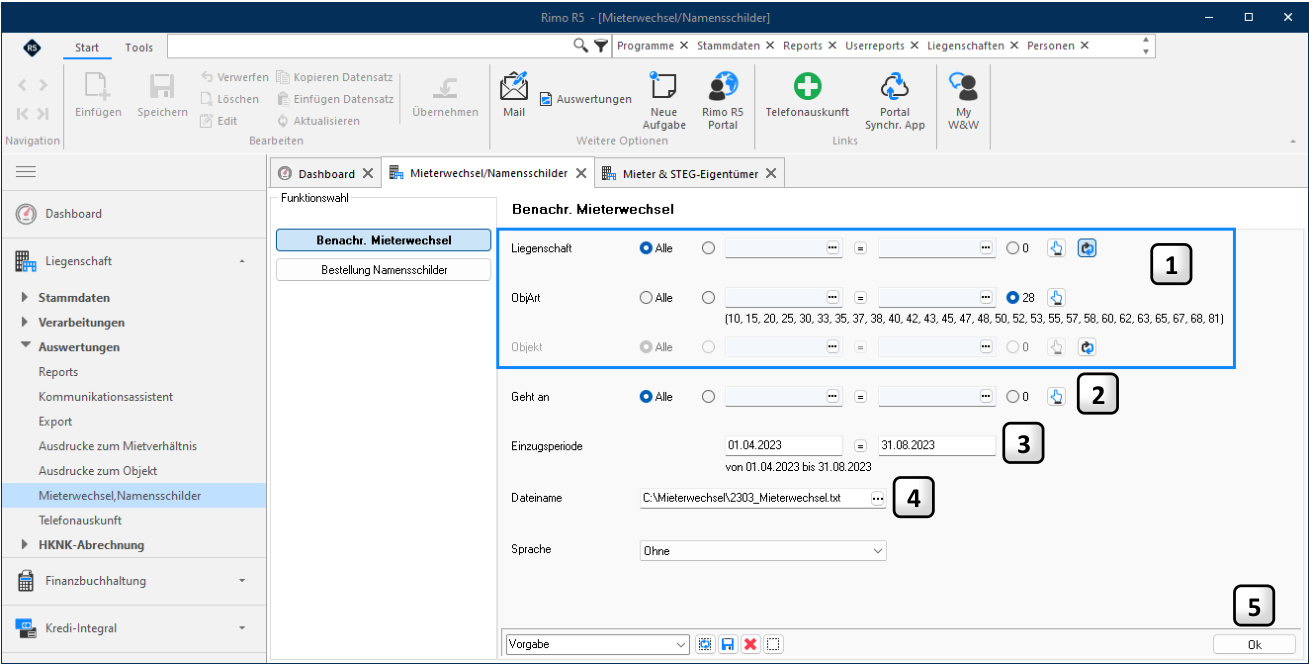Open Reports in the sidebar
Image resolution: width=1309 pixels, height=665 pixels.
pos(58,372)
